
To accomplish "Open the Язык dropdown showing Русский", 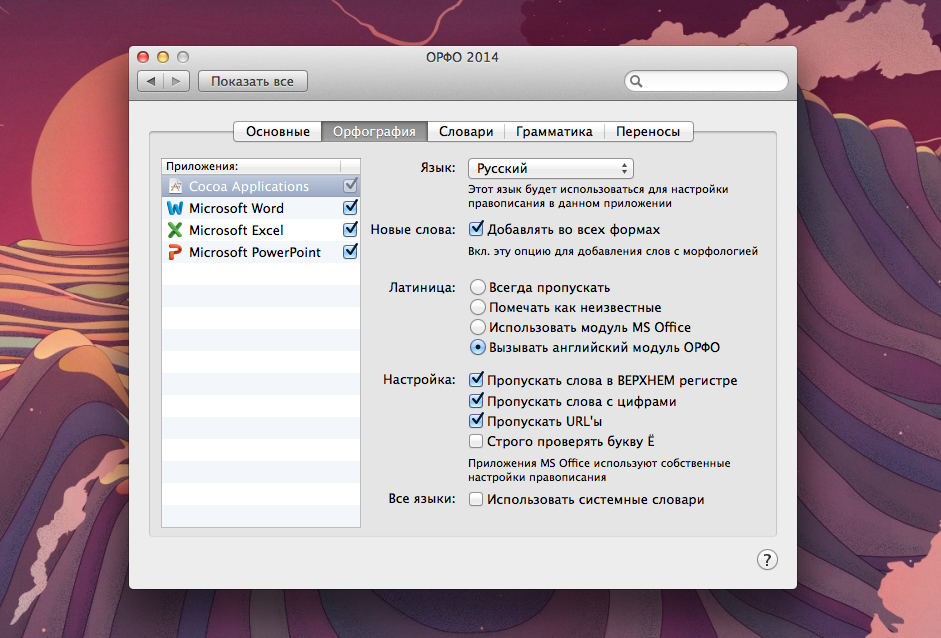I will [x=551, y=169].
